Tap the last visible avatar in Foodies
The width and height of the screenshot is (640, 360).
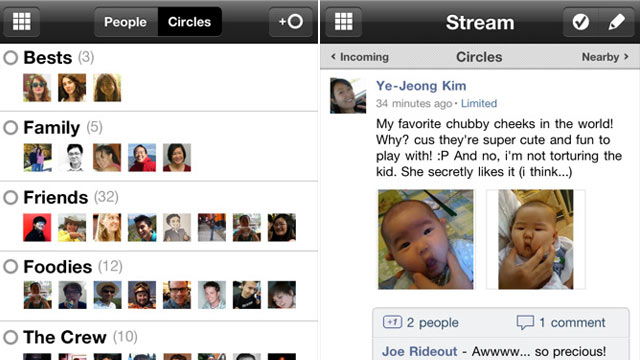(282, 295)
